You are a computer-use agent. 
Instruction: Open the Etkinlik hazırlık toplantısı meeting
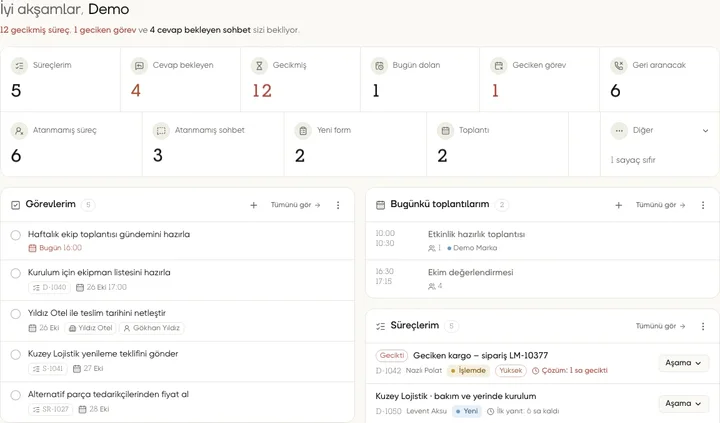pyautogui.click(x=476, y=234)
